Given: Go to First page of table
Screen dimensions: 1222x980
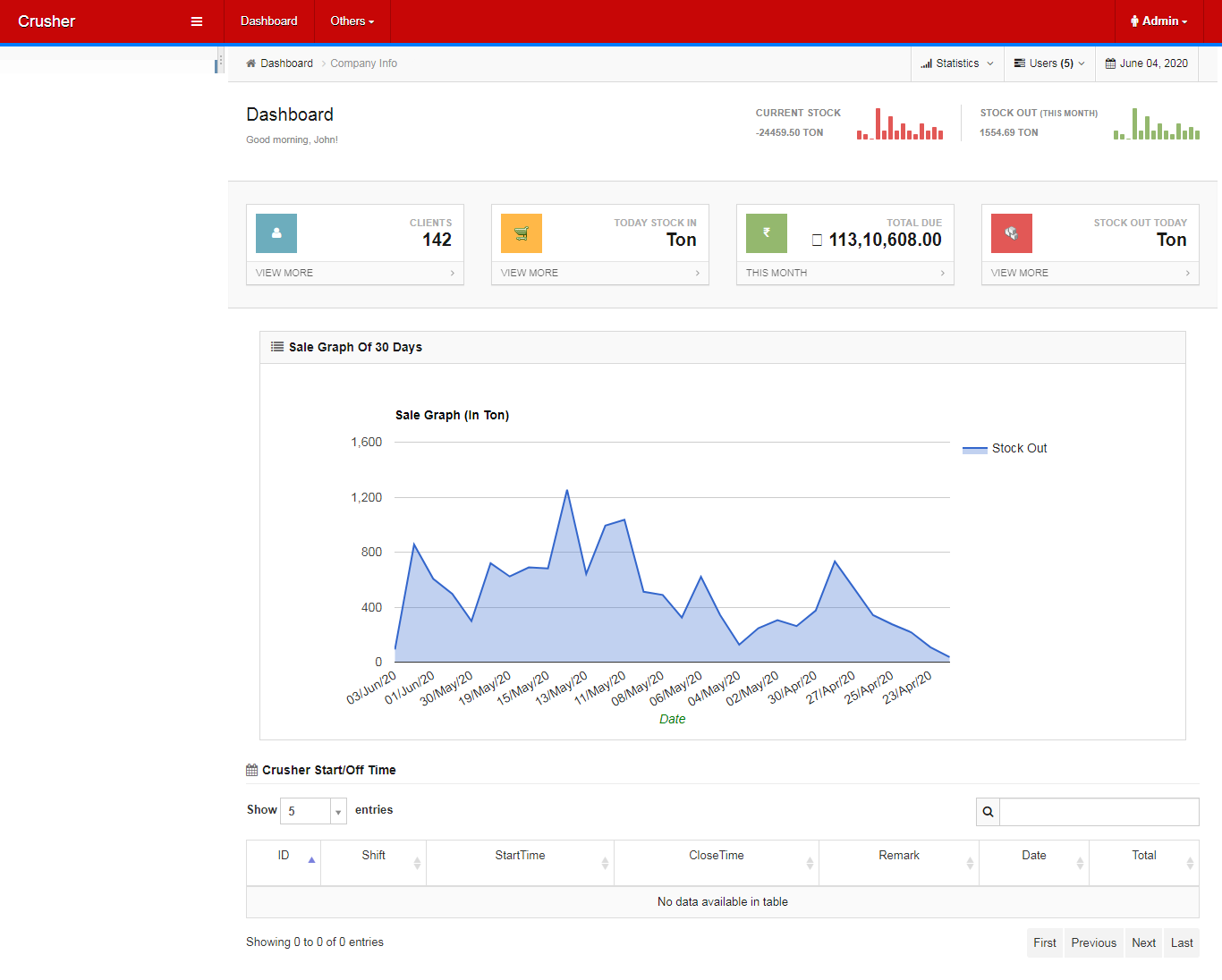Looking at the screenshot, I should point(1045,943).
